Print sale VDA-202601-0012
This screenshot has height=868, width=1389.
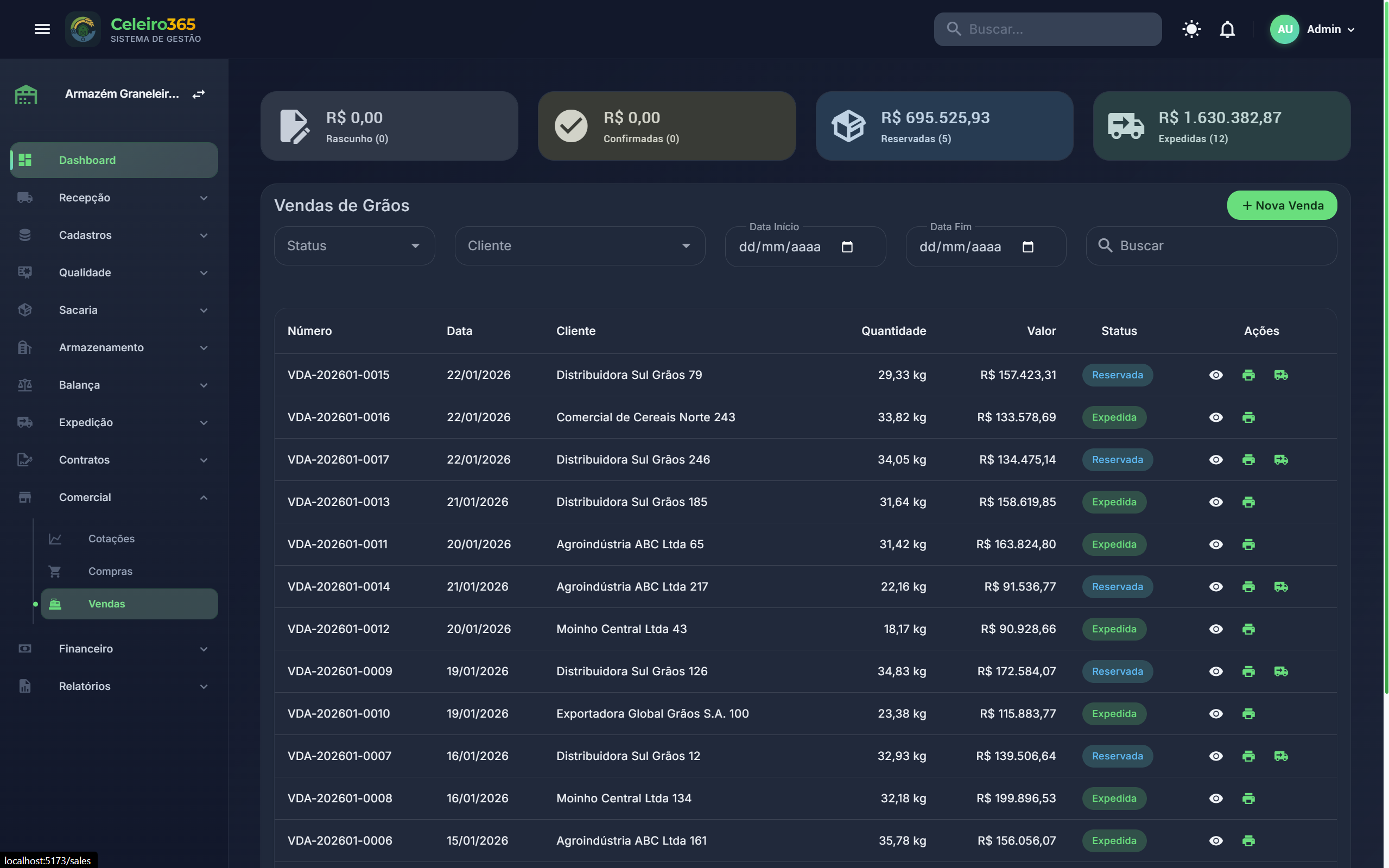point(1248,629)
